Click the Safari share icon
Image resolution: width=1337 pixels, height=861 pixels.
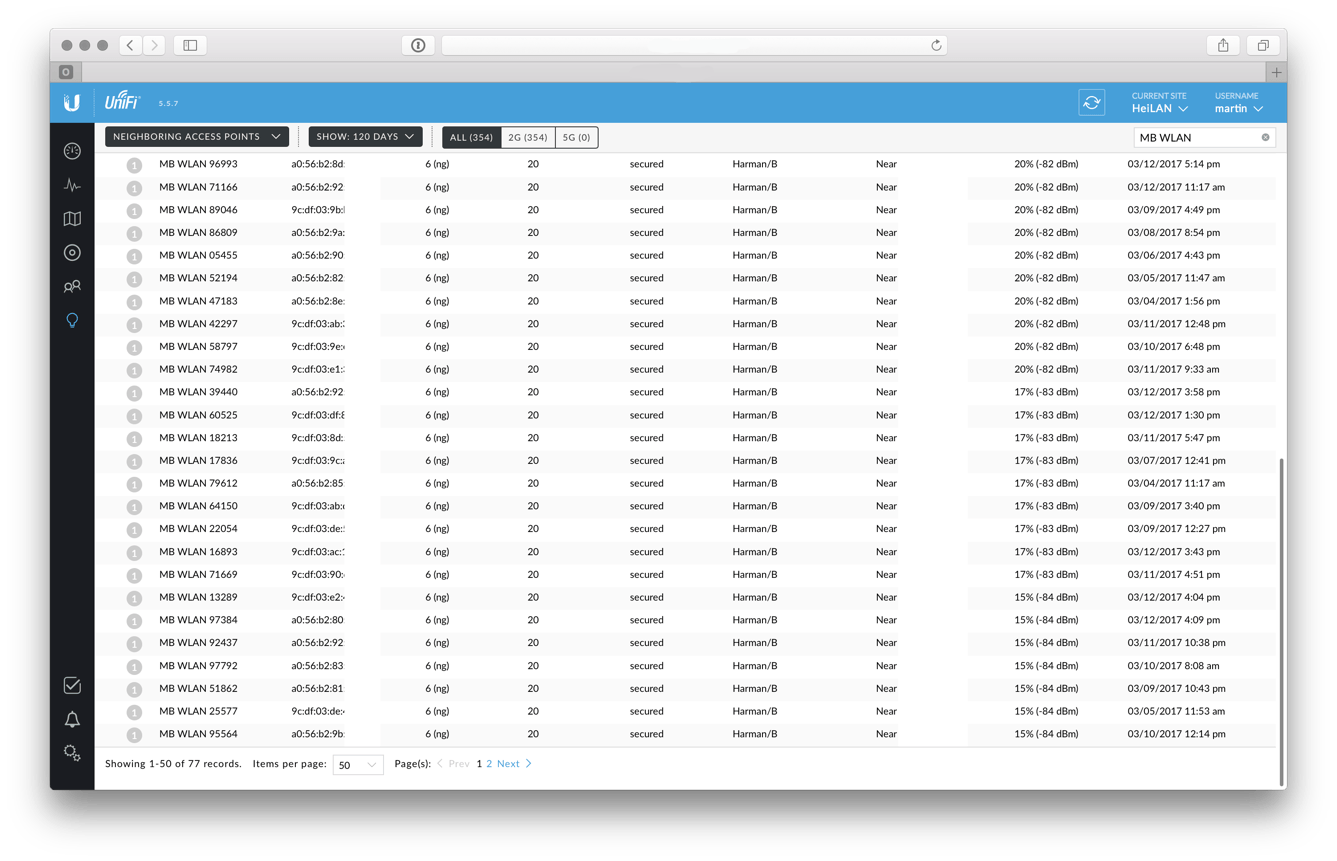(x=1223, y=45)
